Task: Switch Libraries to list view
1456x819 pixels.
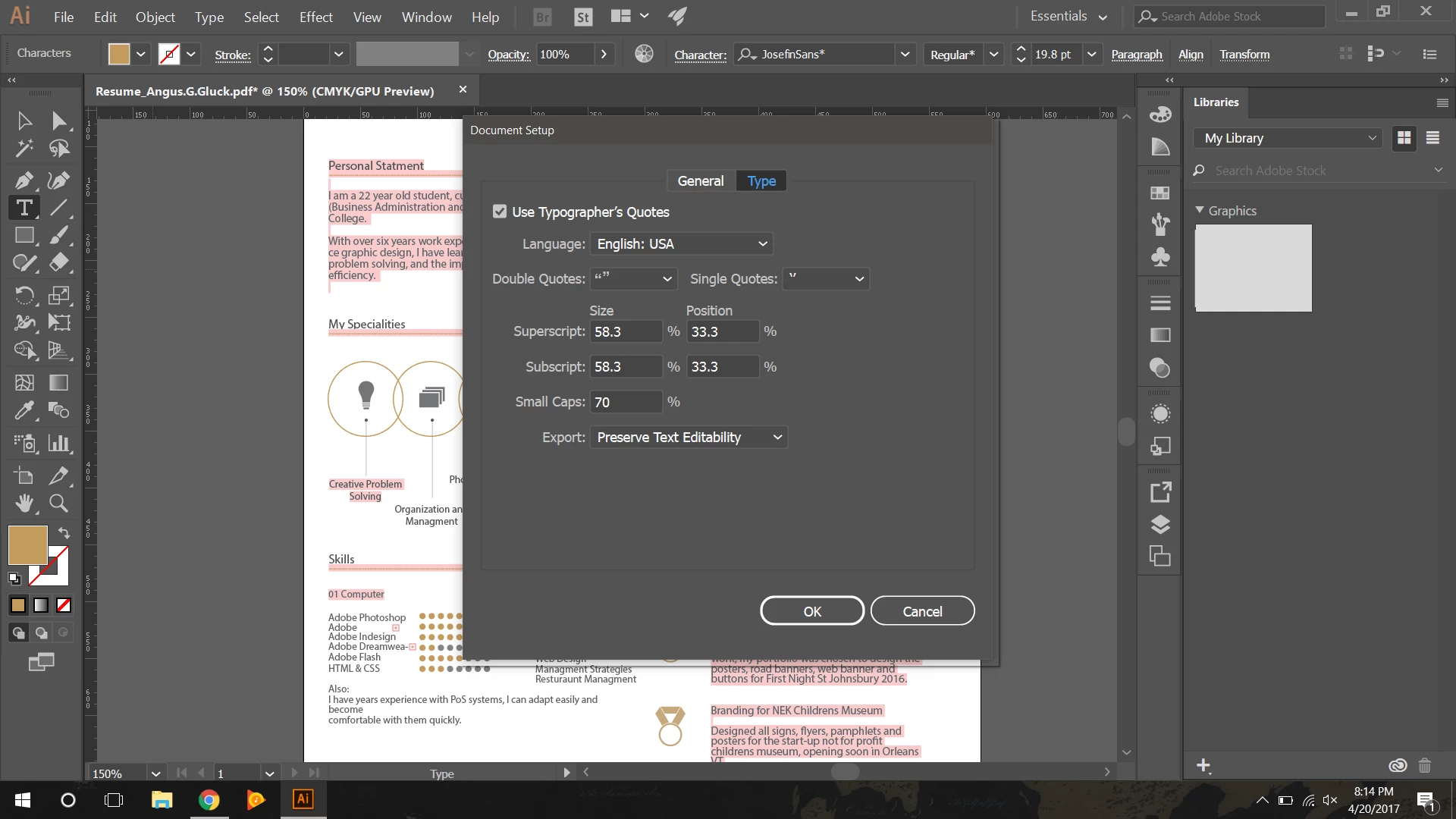Action: (1432, 138)
